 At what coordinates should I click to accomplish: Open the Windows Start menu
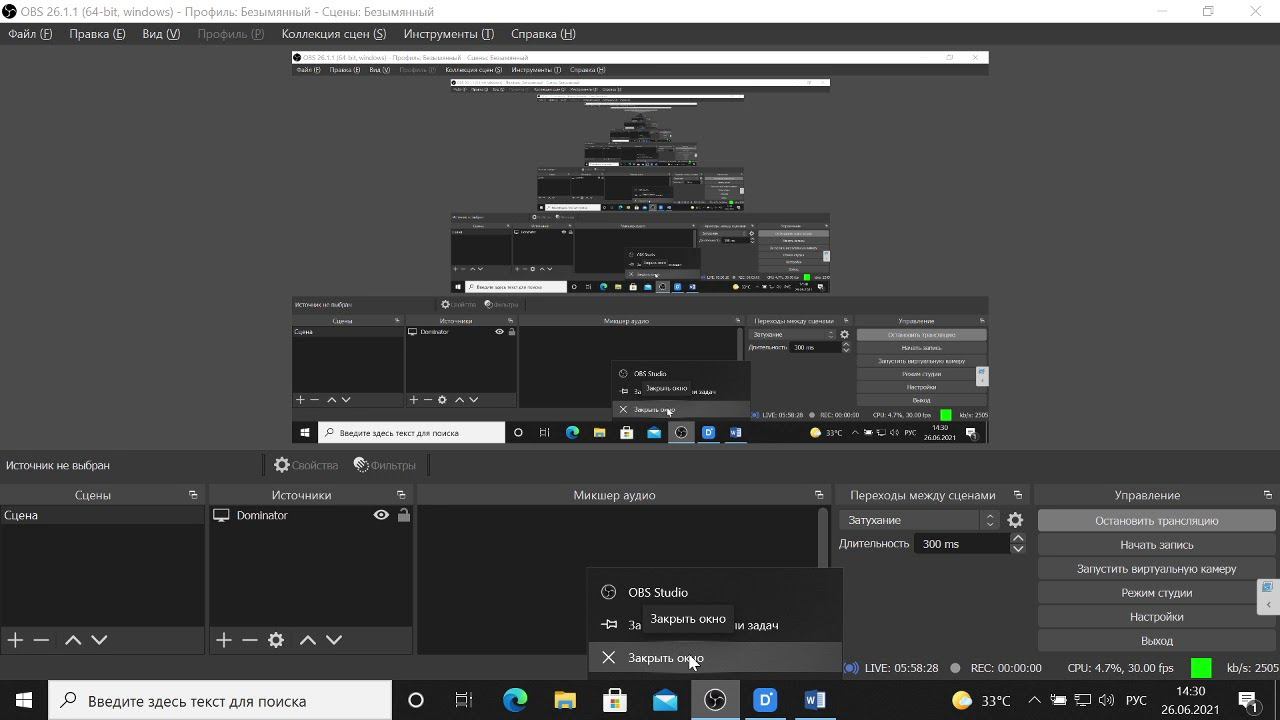(24, 700)
